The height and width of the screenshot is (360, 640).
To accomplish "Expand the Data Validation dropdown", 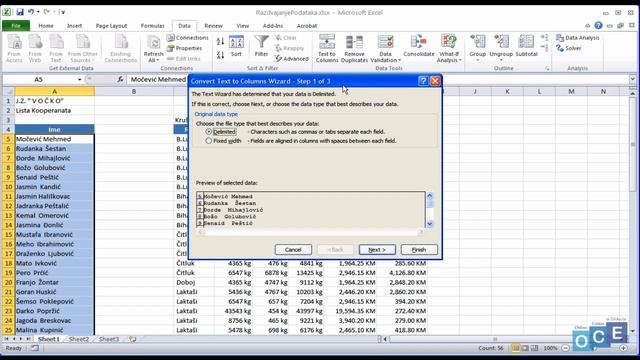I will pyautogui.click(x=385, y=57).
